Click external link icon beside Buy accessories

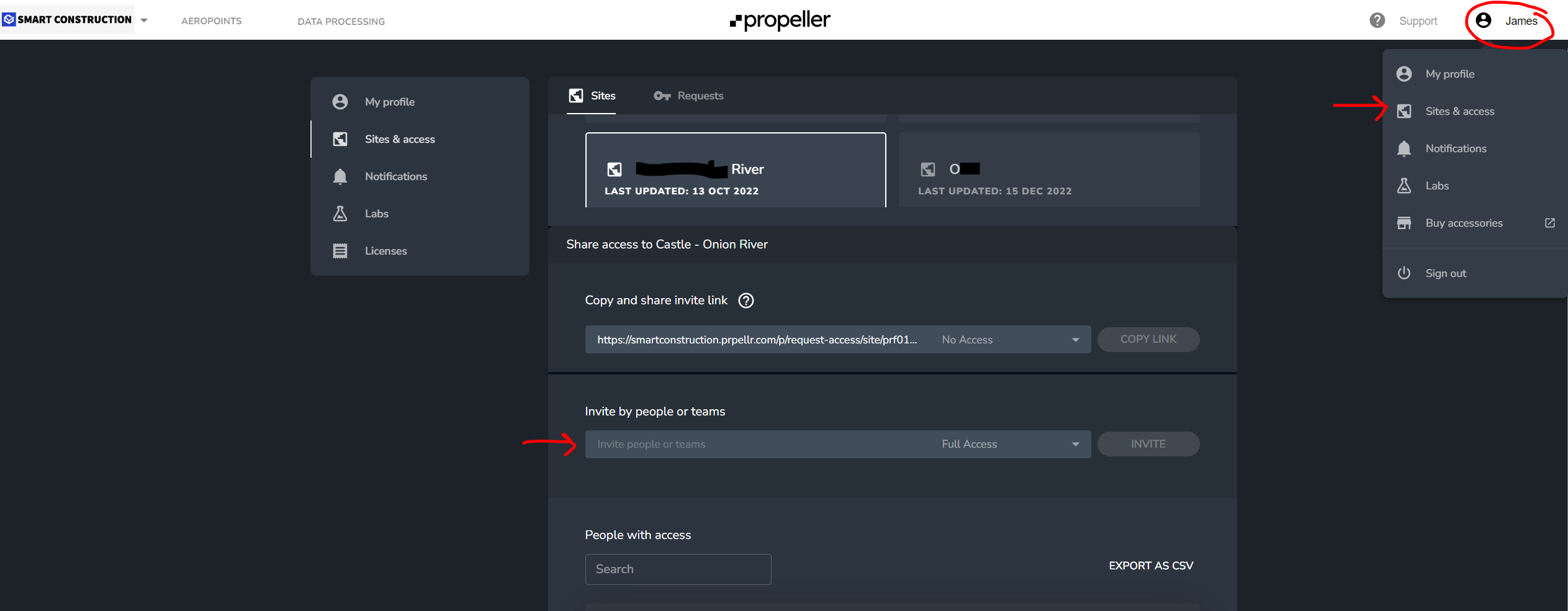click(x=1550, y=223)
